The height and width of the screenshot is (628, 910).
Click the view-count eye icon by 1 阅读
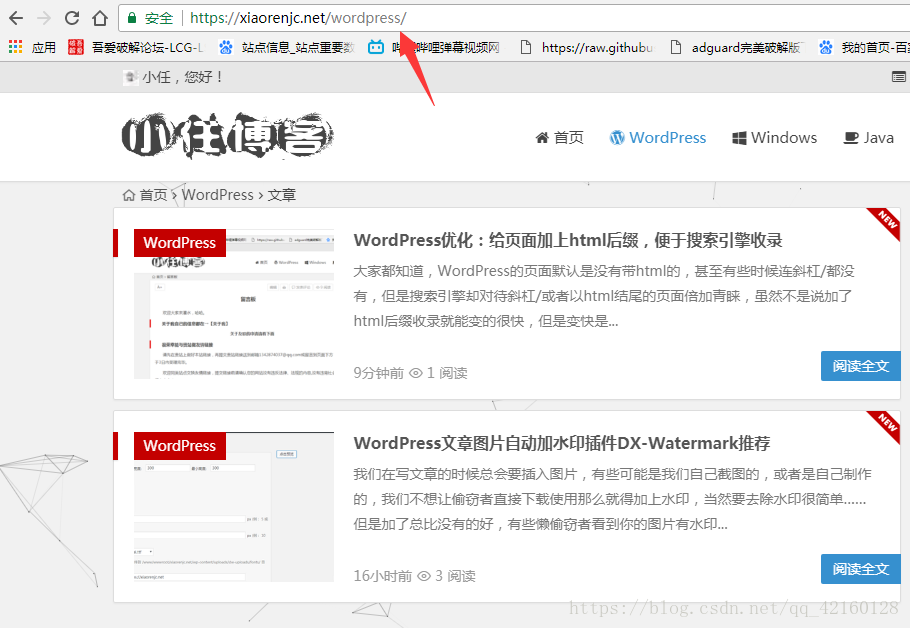tap(416, 373)
